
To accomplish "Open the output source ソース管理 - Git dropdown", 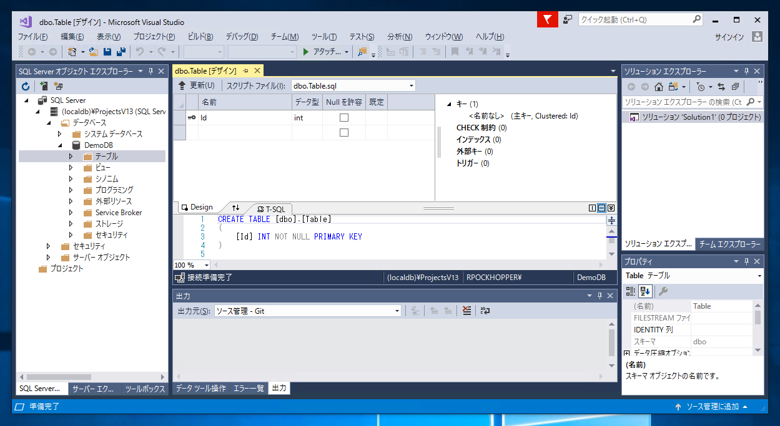I will click(397, 311).
